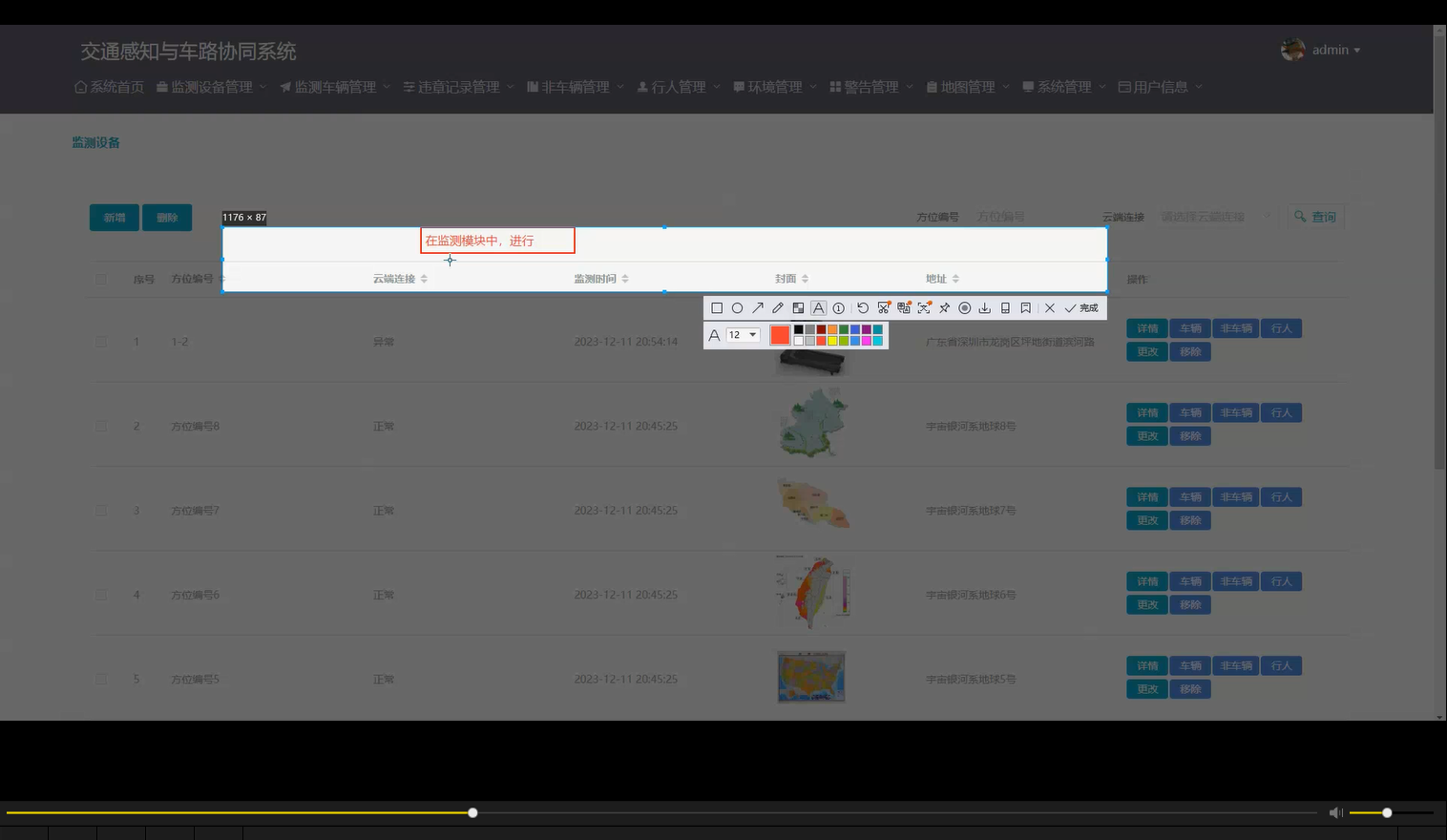
Task: Select the ellipse drawing tool
Action: tap(737, 307)
